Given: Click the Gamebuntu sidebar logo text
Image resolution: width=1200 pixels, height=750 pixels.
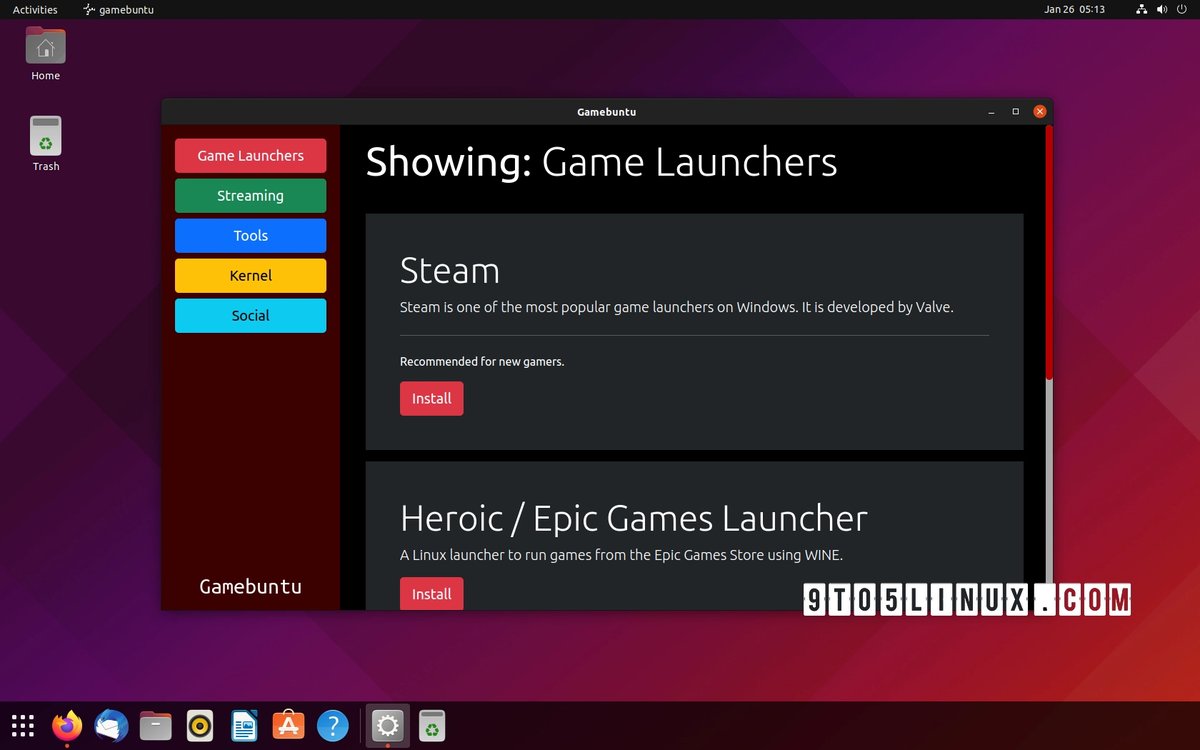Looking at the screenshot, I should pos(250,586).
